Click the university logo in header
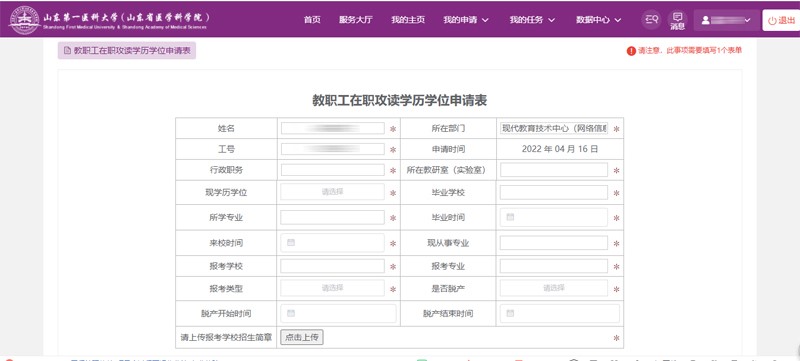The height and width of the screenshot is (361, 800). tap(24, 19)
